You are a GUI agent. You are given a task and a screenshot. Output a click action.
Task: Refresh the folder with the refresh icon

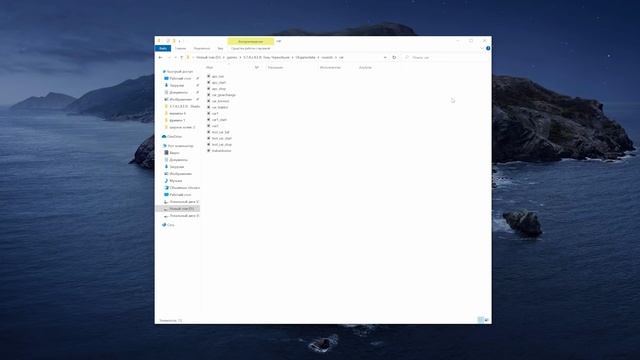point(394,58)
